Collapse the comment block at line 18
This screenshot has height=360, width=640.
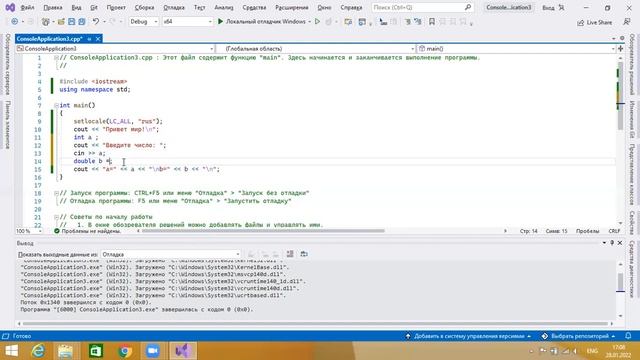(x=56, y=193)
